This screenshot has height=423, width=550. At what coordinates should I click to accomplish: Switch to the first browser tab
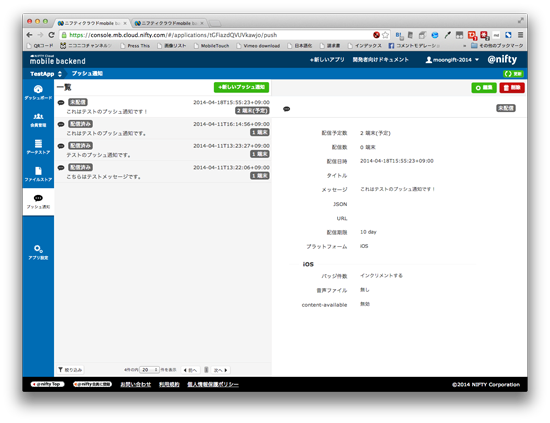click(x=91, y=23)
